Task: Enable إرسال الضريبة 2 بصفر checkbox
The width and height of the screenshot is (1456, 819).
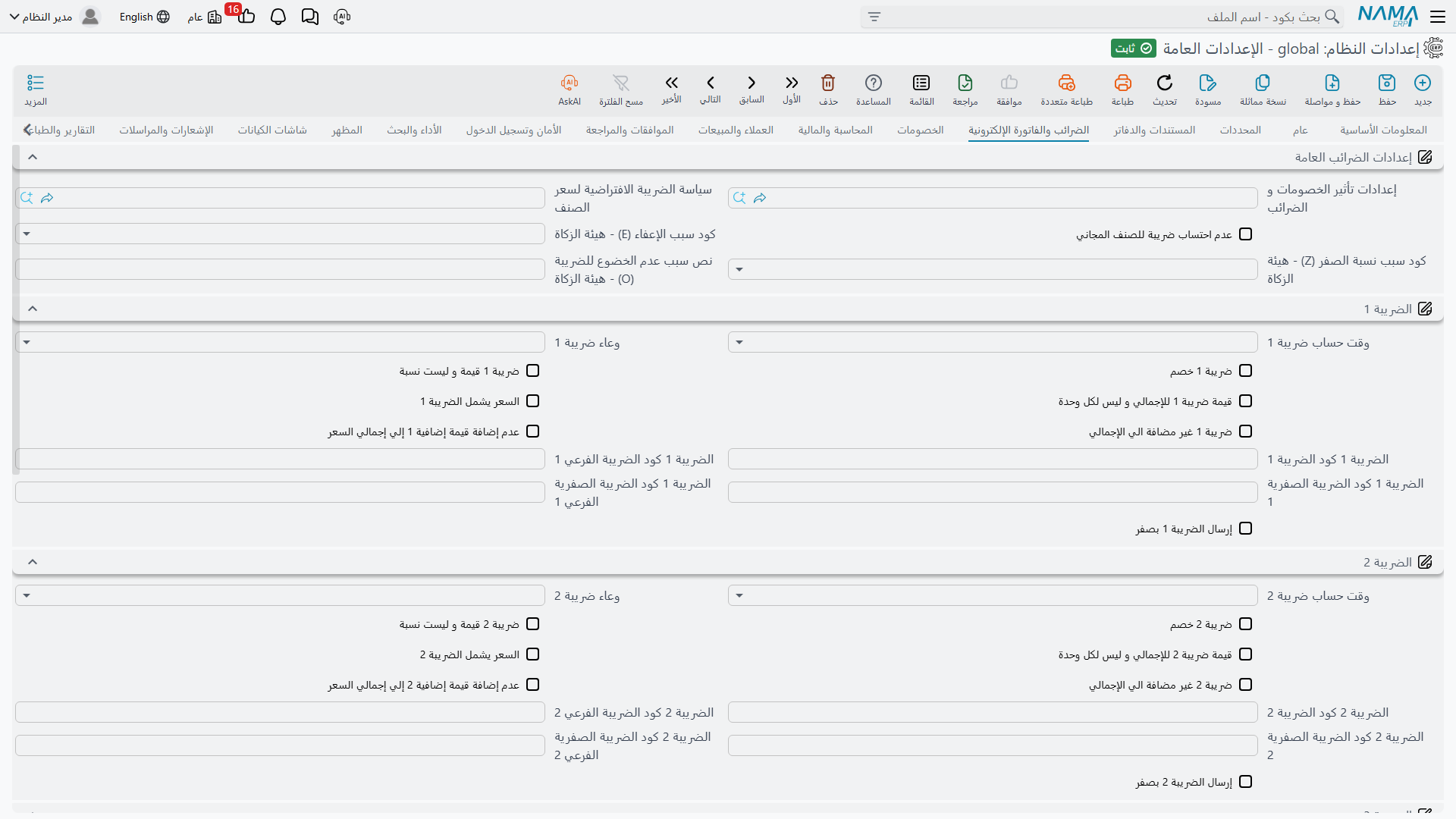Action: coord(1245,782)
